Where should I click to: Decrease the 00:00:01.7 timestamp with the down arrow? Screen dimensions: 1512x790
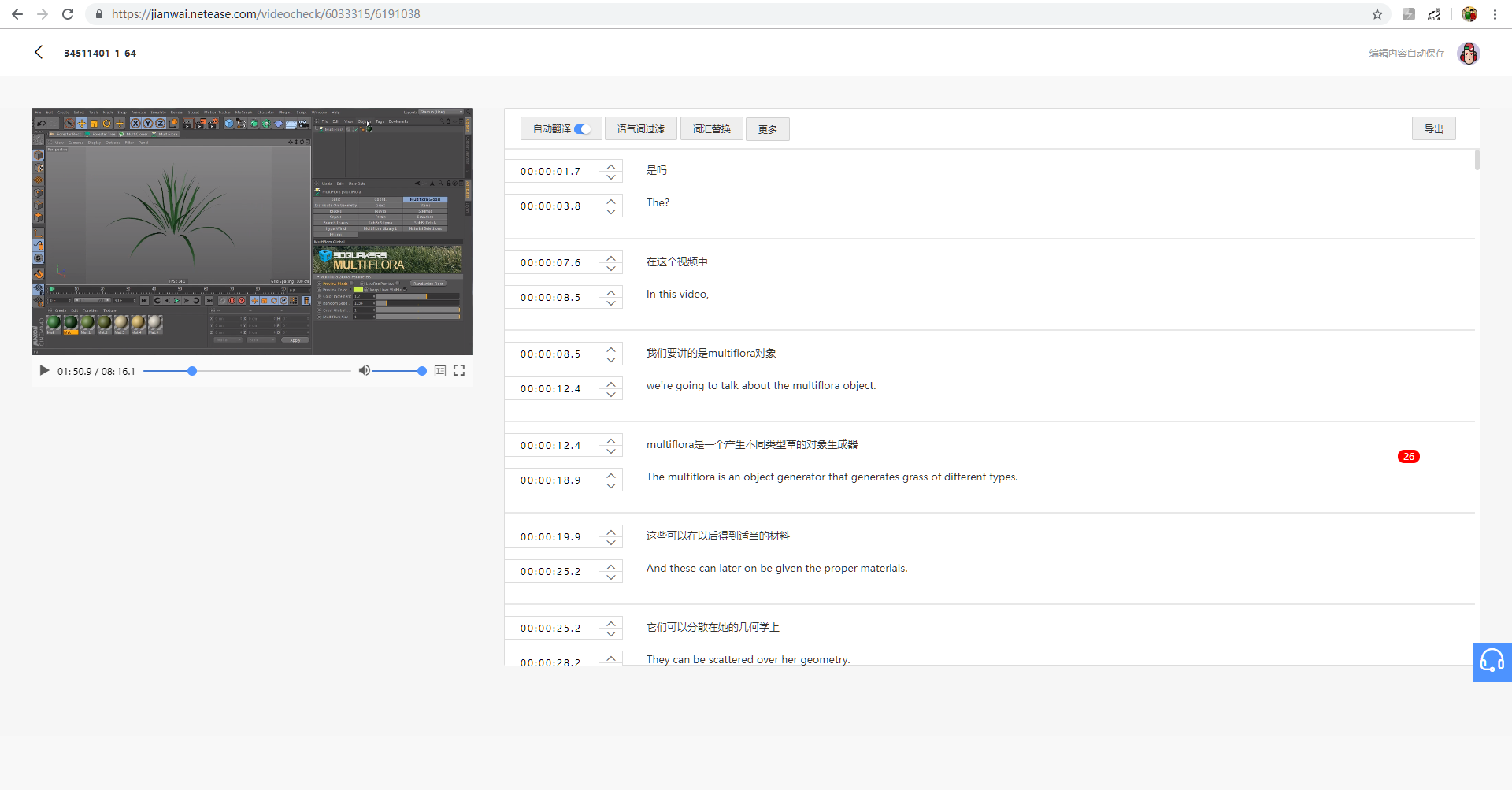pyautogui.click(x=611, y=177)
